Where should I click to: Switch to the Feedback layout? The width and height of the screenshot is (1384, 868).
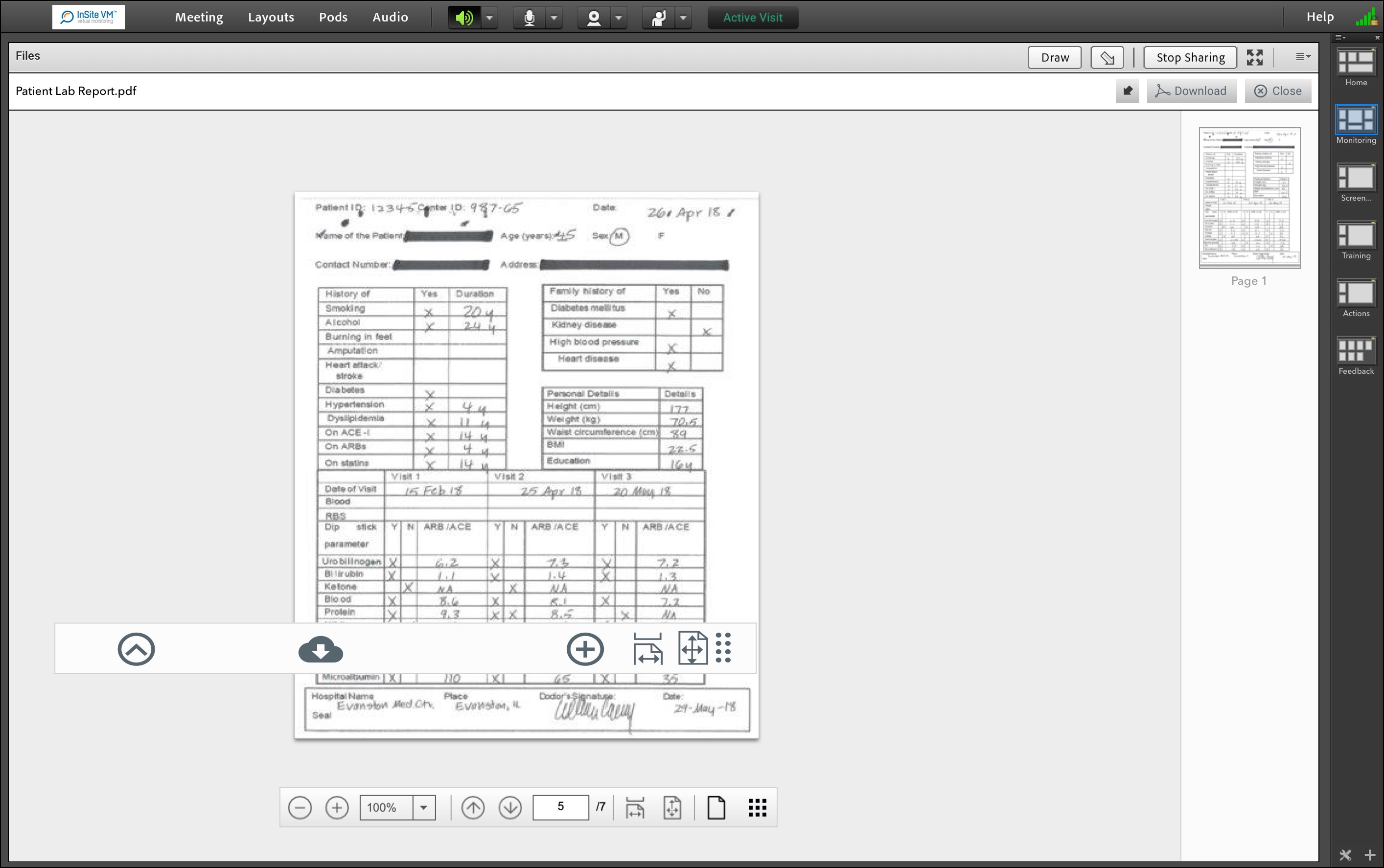pos(1356,356)
